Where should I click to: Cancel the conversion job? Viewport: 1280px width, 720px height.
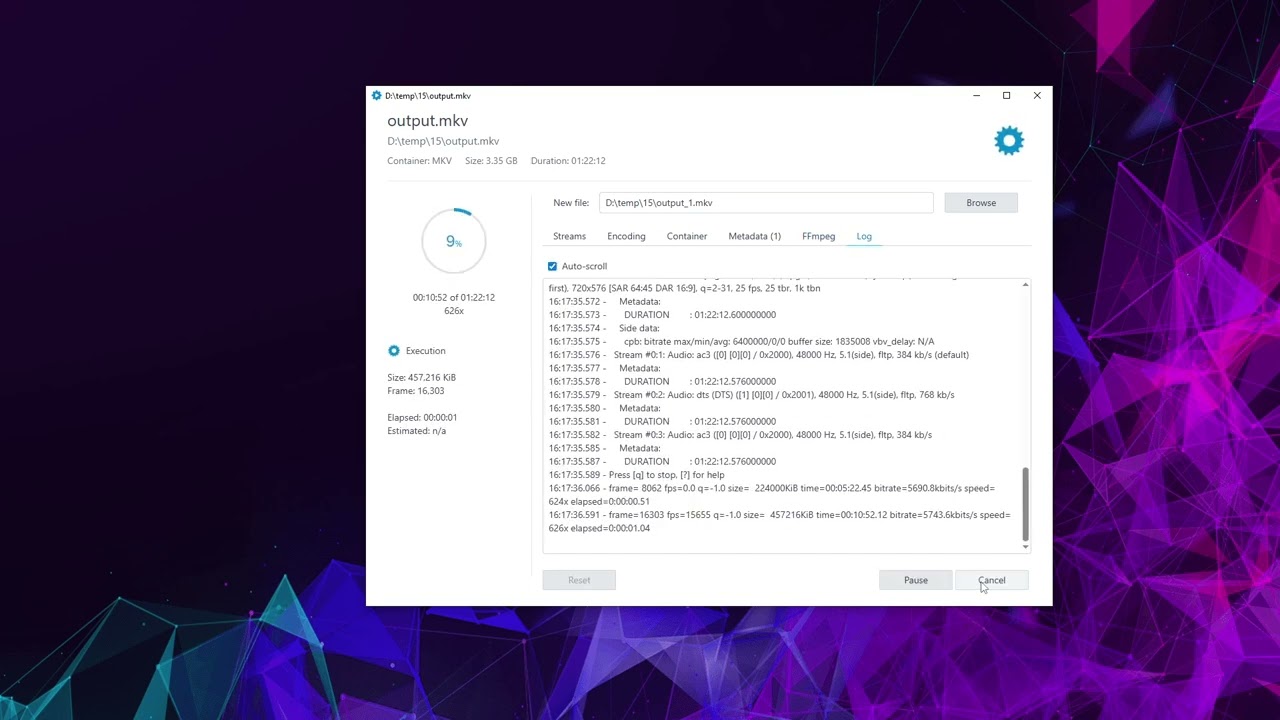tap(992, 580)
